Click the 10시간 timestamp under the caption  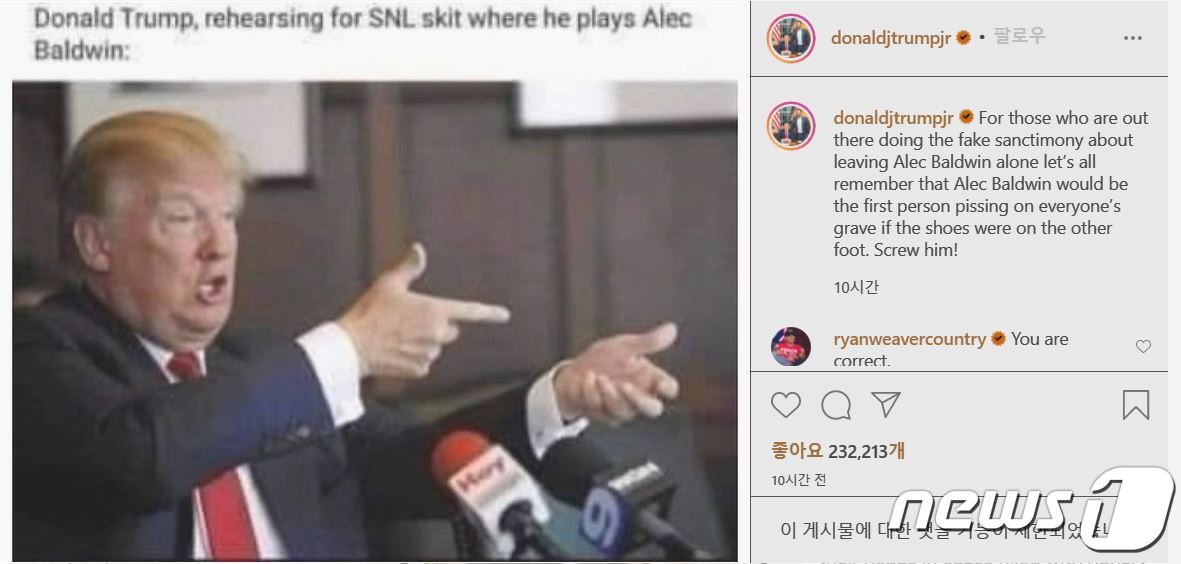coord(856,287)
